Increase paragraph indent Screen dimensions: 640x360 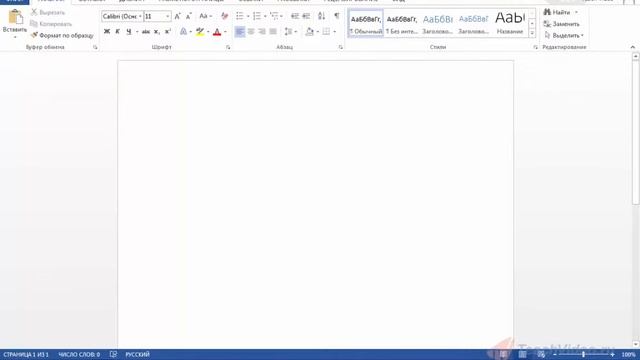[306, 16]
